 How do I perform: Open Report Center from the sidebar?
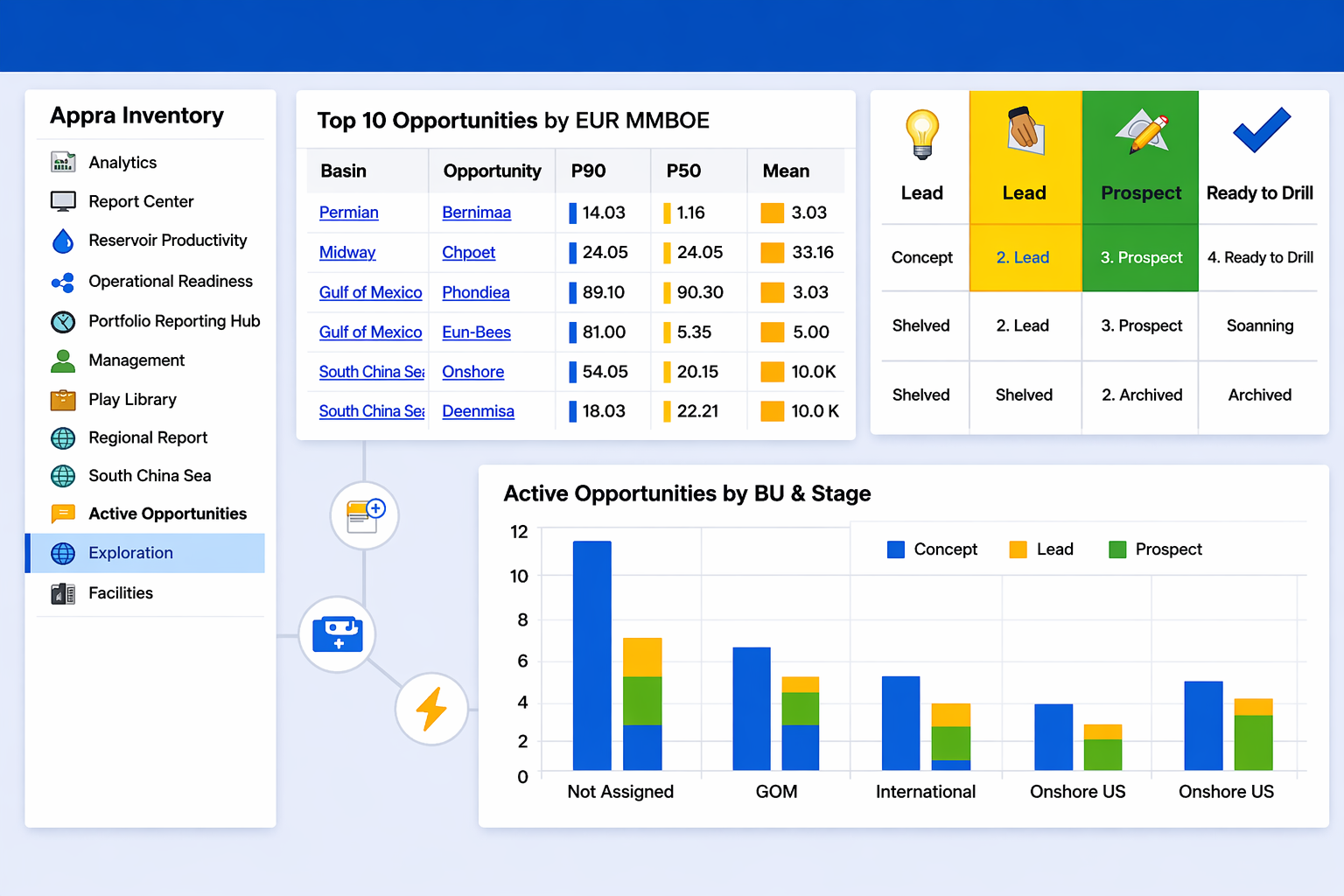(141, 201)
